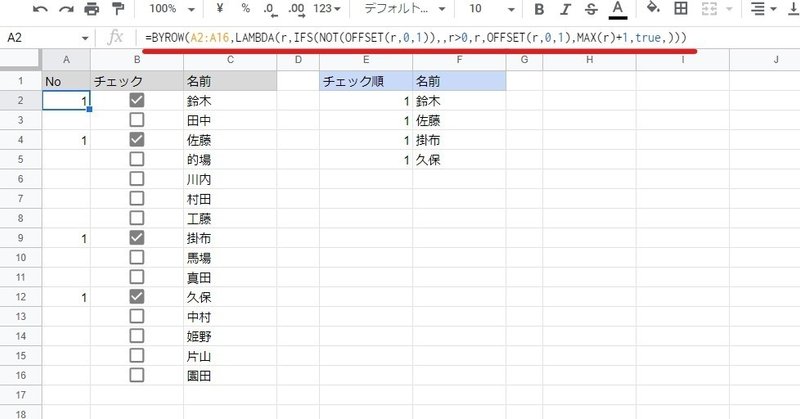Print the spreadsheet
Screen dimensions: 800x419
92,9
